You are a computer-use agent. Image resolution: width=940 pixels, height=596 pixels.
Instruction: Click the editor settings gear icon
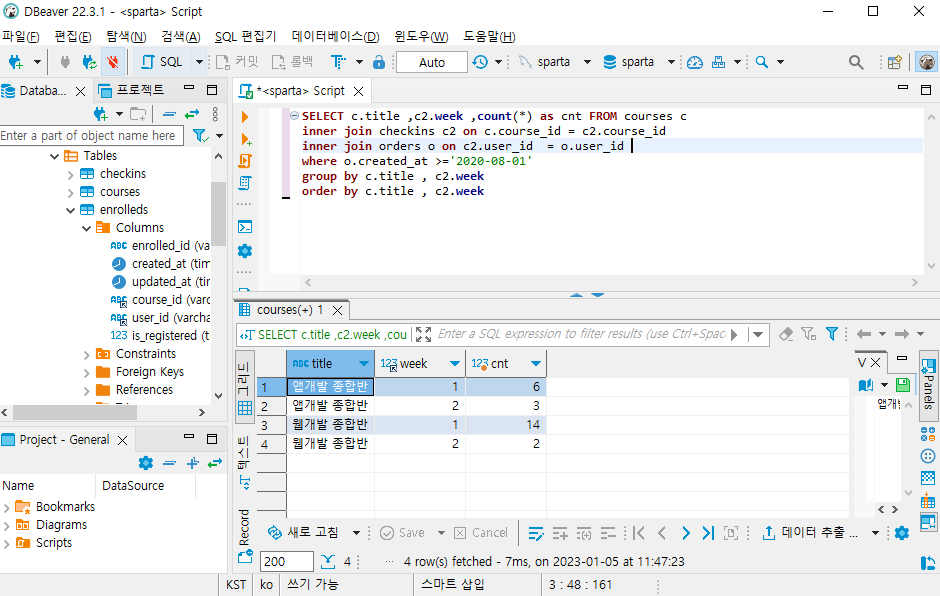245,251
